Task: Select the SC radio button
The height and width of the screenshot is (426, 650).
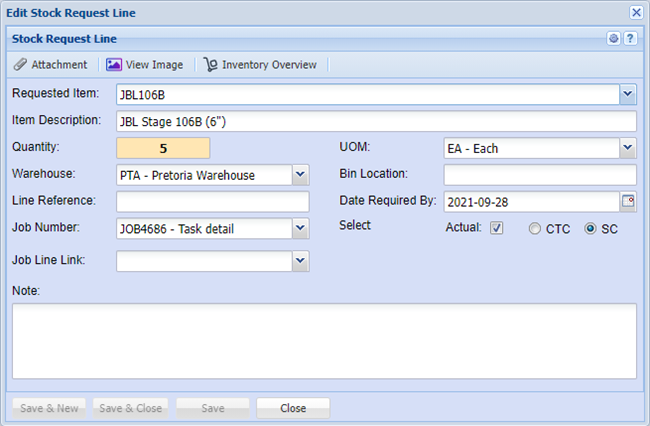Action: [590, 228]
